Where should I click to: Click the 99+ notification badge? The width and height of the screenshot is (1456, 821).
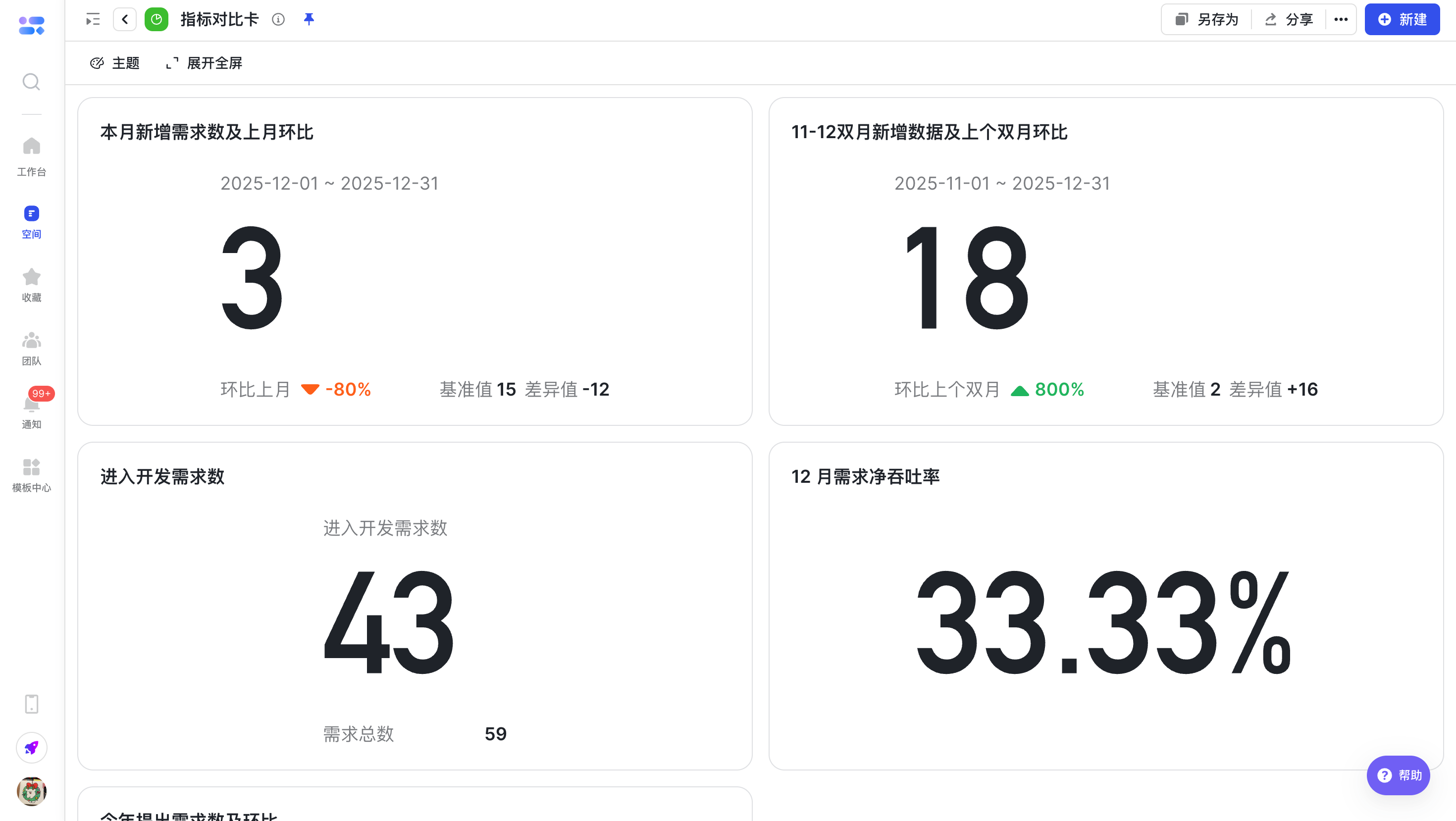(41, 393)
